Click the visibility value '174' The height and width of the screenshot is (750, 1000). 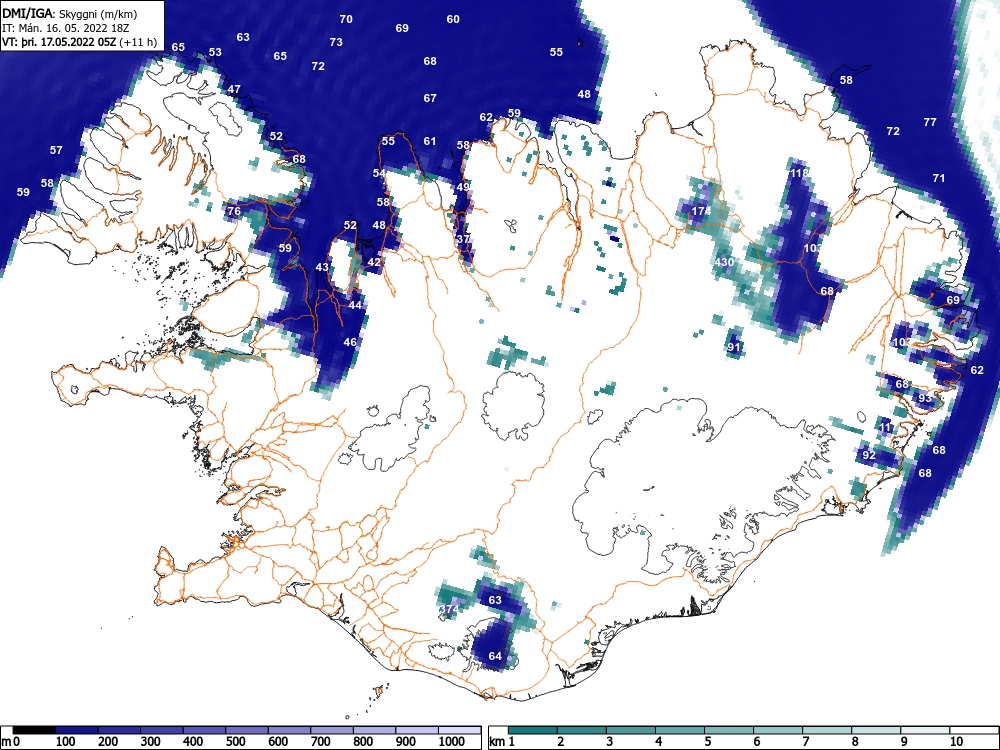click(701, 211)
